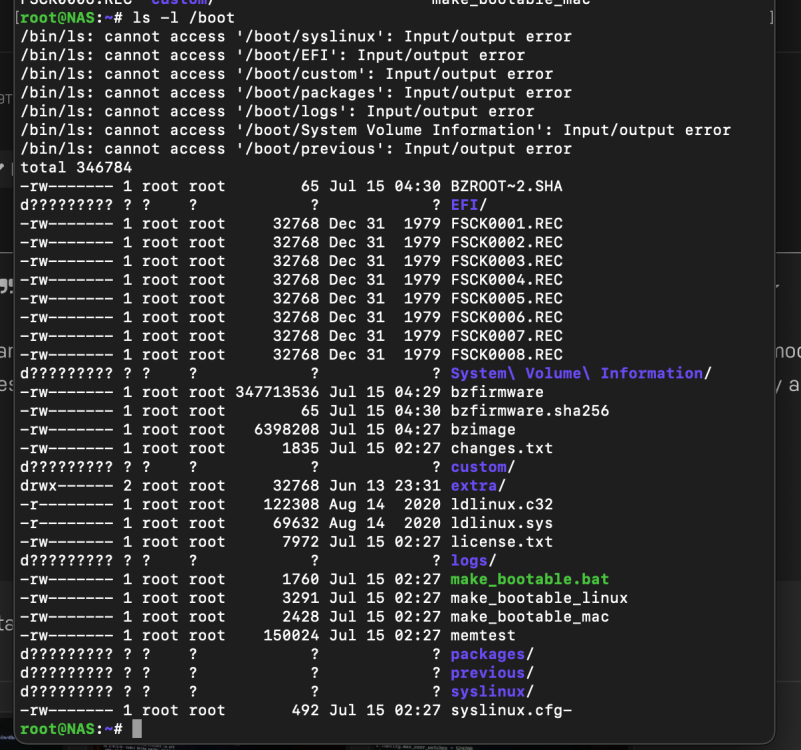Click the '/boot/custom' Input/output error line
The image size is (801, 750).
tap(287, 74)
